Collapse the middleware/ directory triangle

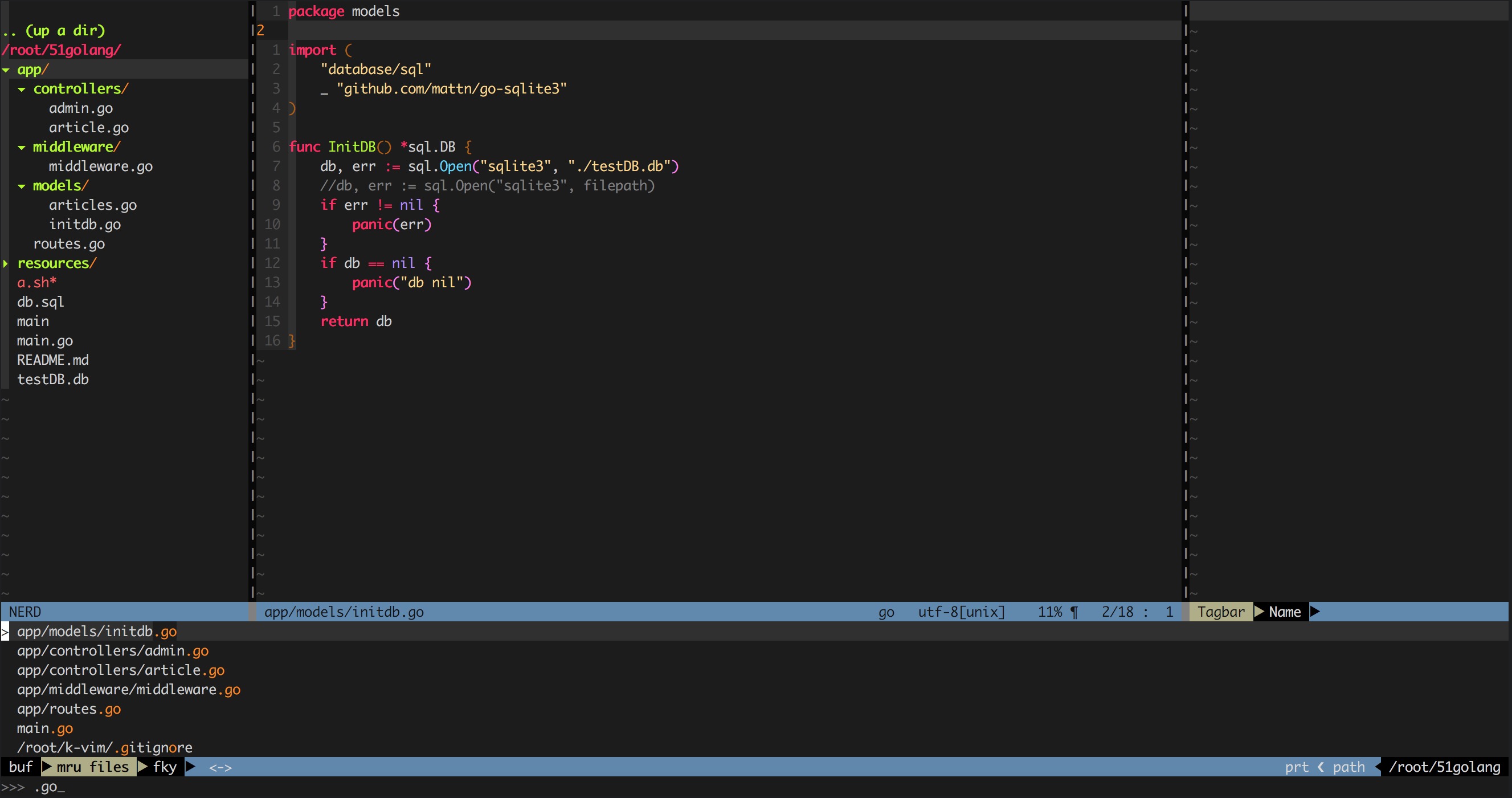(22, 148)
